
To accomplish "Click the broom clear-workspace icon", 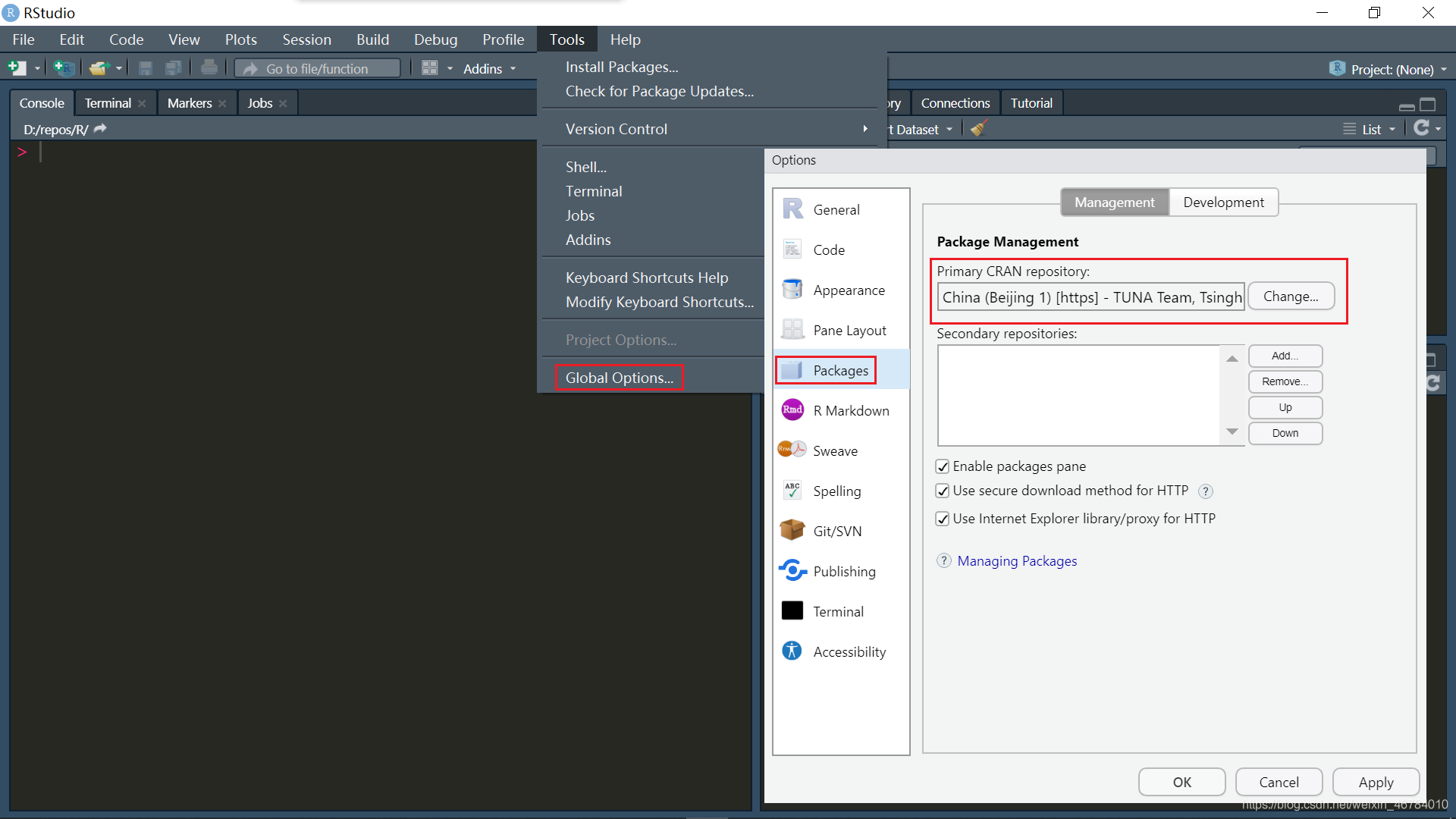I will 979,129.
